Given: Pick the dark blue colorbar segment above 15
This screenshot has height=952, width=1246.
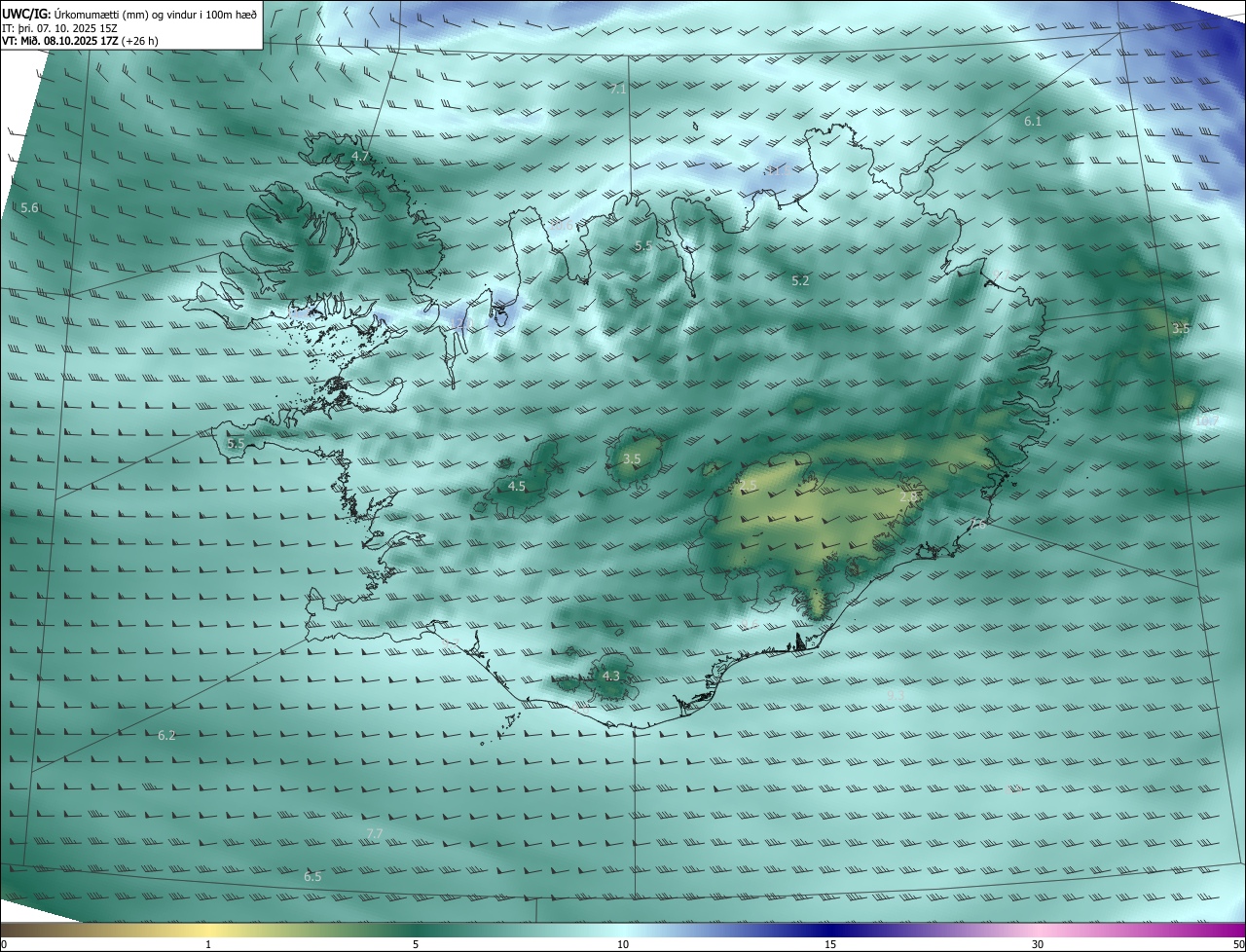Looking at the screenshot, I should 829,930.
